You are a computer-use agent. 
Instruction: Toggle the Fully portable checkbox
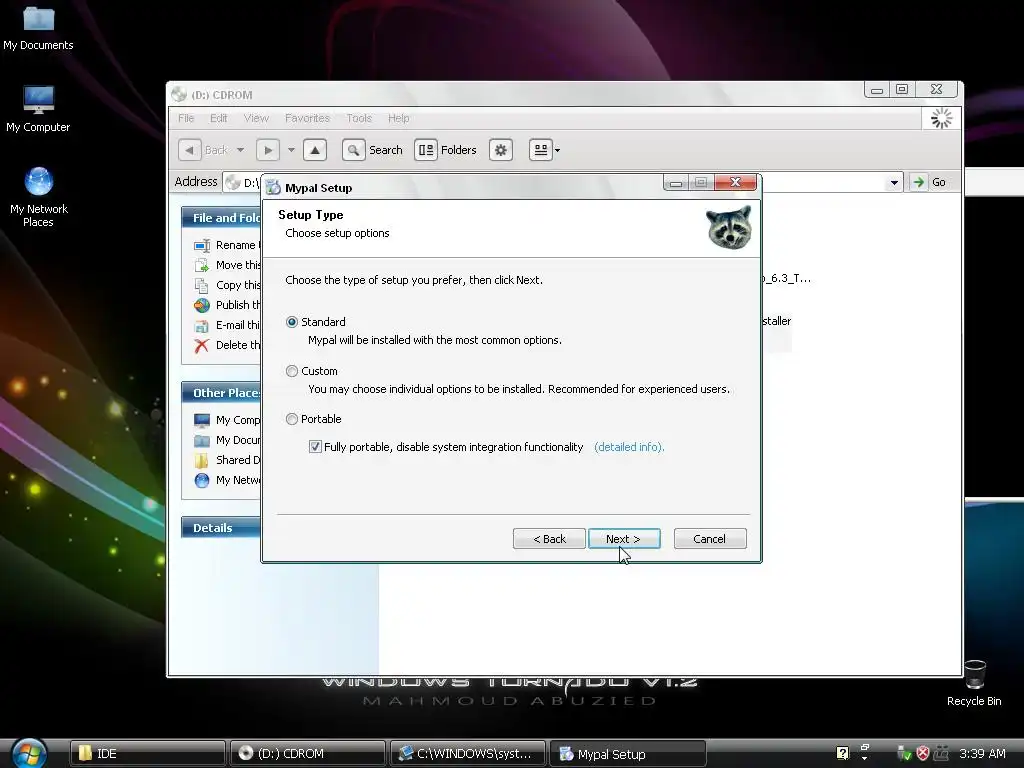pyautogui.click(x=315, y=447)
